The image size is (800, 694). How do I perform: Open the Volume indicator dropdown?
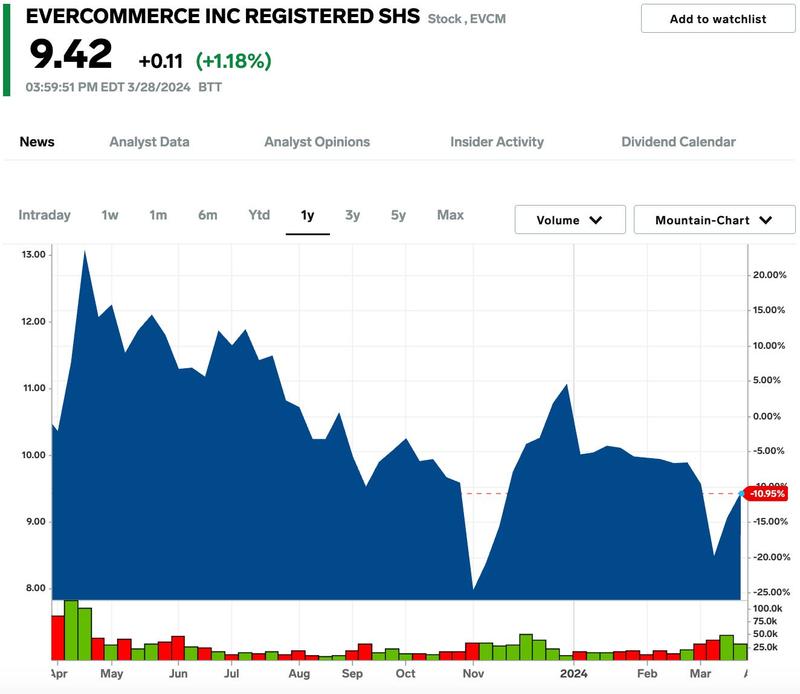coord(570,220)
